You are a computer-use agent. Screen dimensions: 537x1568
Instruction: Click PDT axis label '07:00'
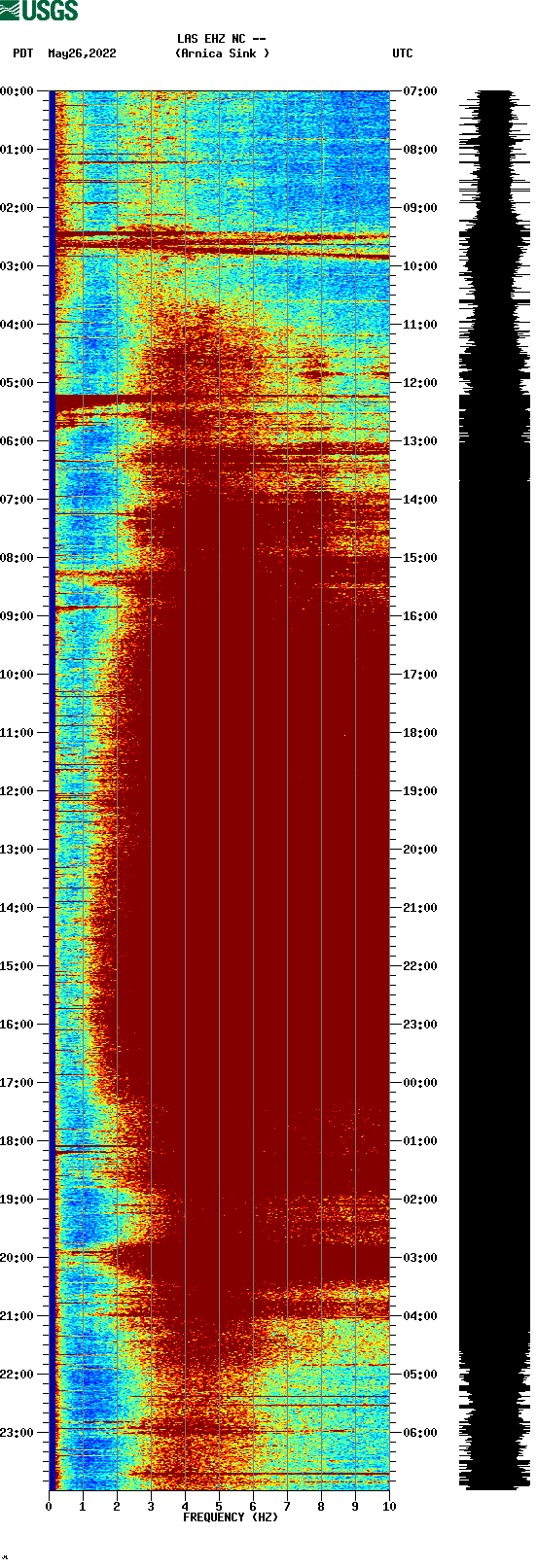coord(17,500)
